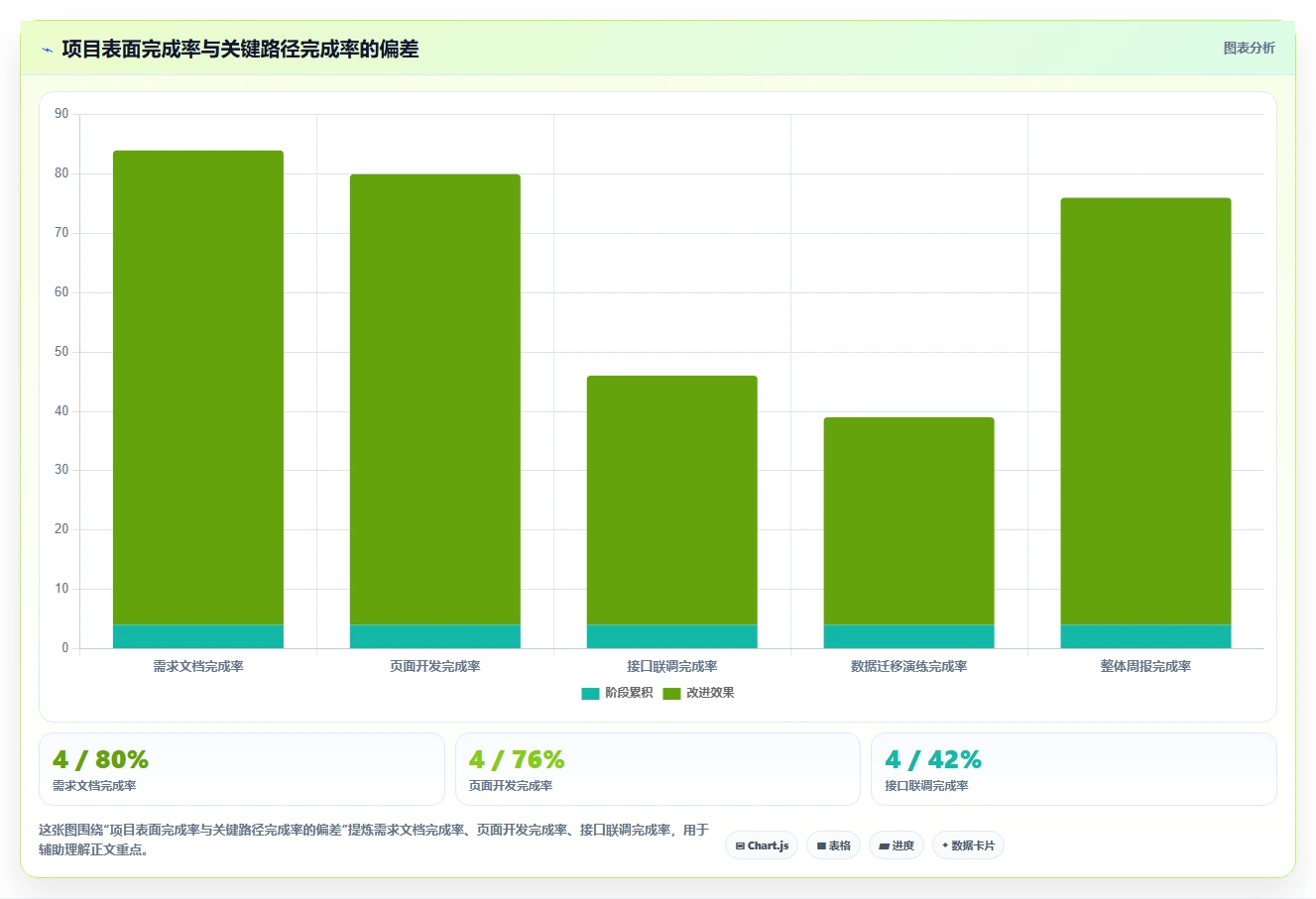Click the 图表分析 label in header
The height and width of the screenshot is (899, 1316).
[x=1249, y=48]
